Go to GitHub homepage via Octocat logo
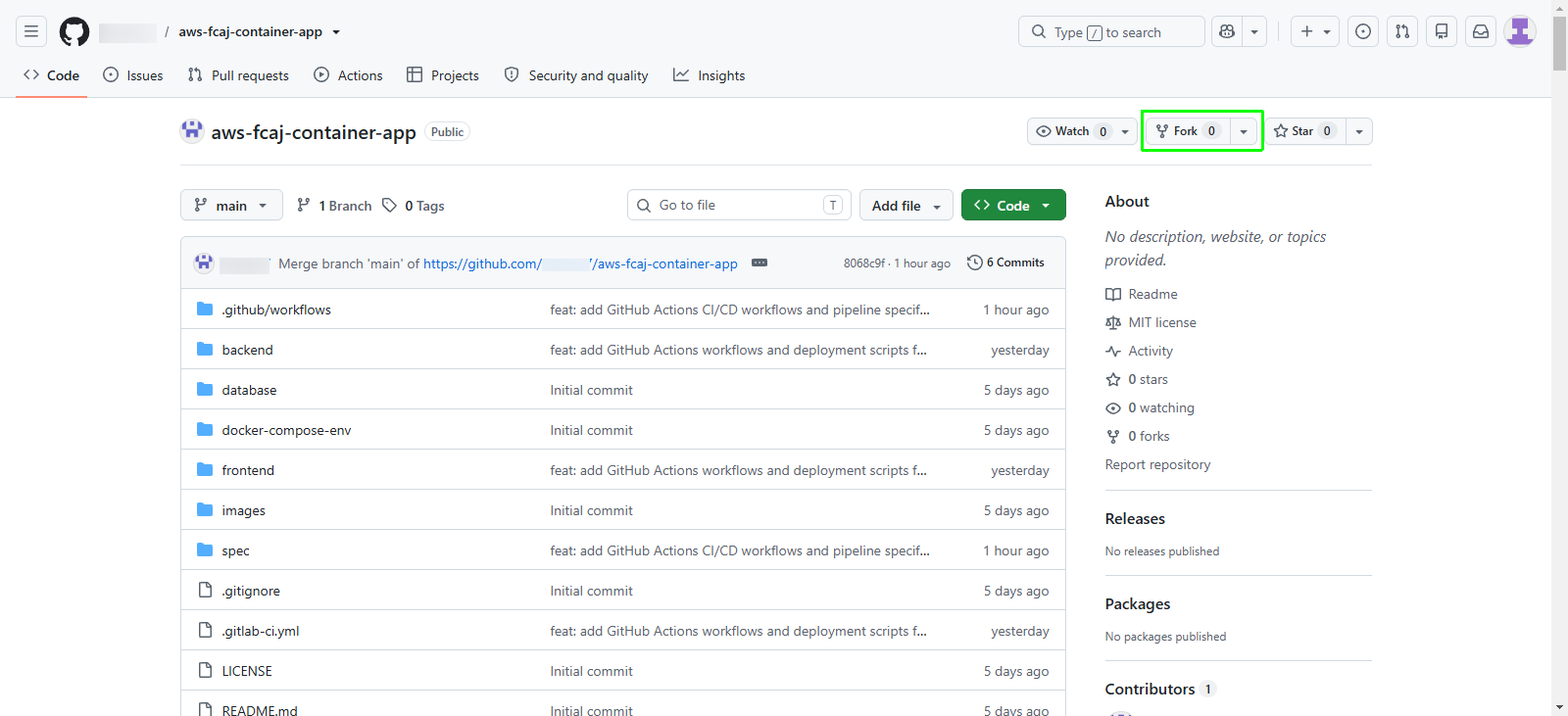 pyautogui.click(x=74, y=31)
